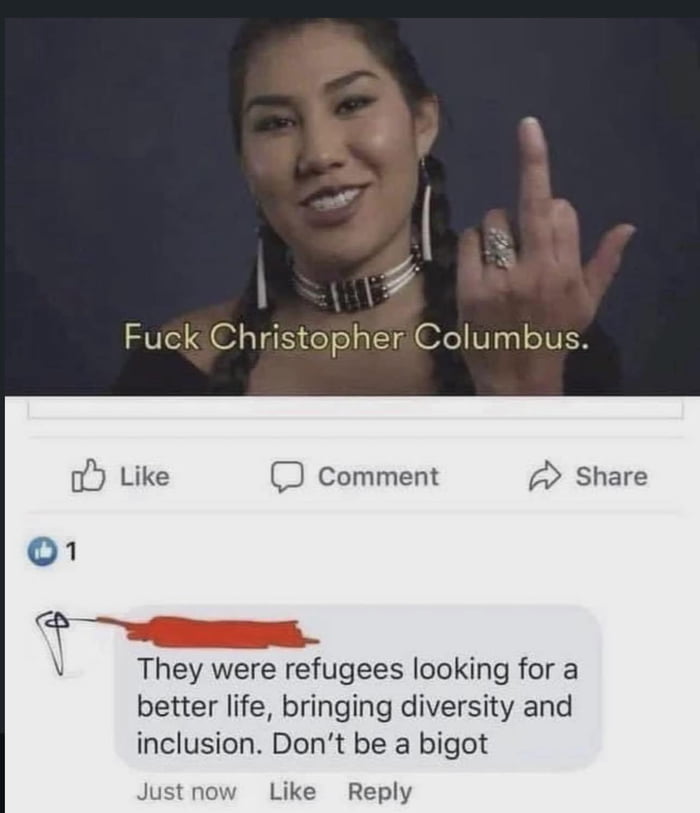This screenshot has width=700, height=813.
Task: Click the dark bar above the post image
Action: pos(350,9)
